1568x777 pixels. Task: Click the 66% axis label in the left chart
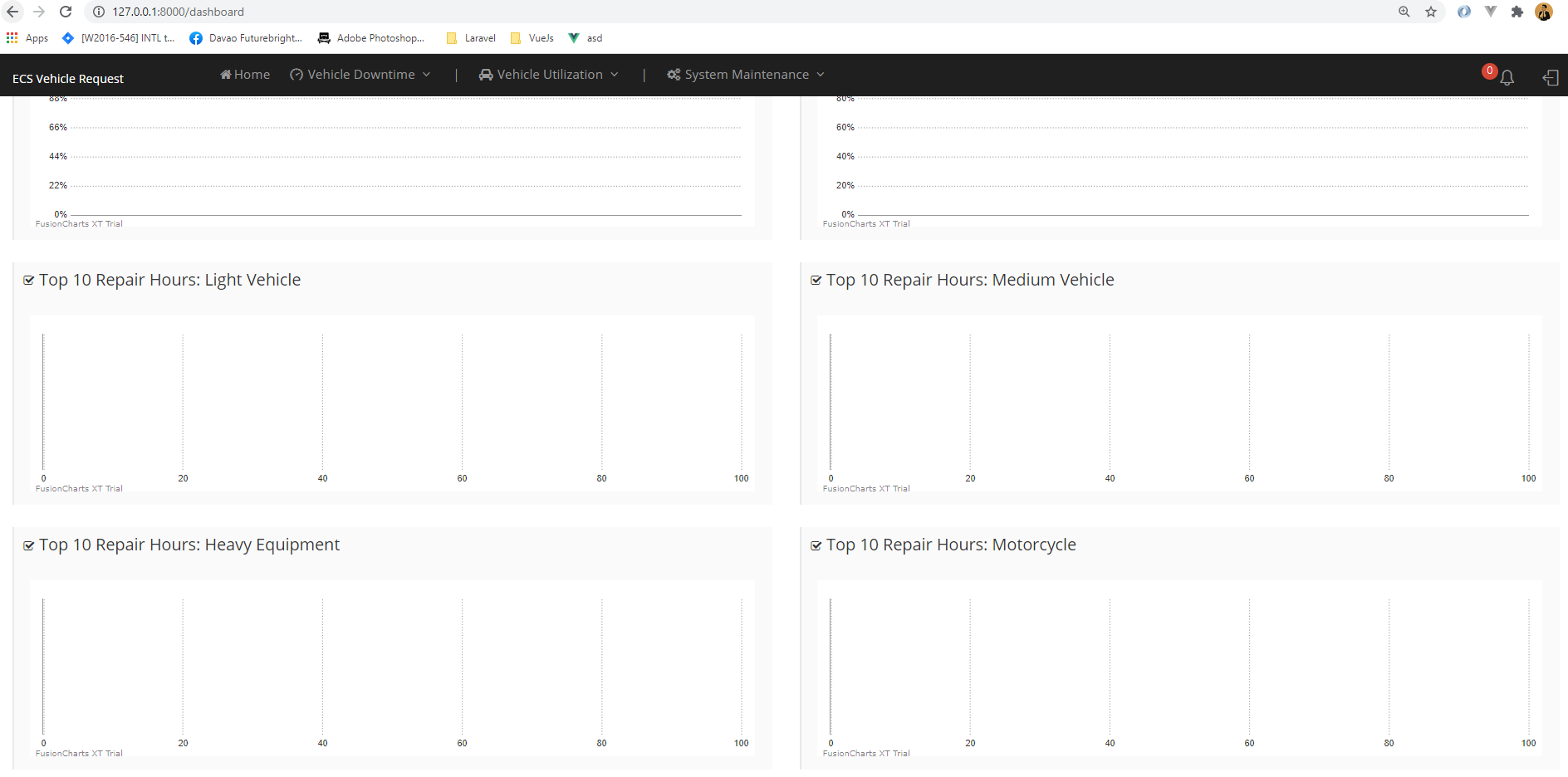click(58, 127)
